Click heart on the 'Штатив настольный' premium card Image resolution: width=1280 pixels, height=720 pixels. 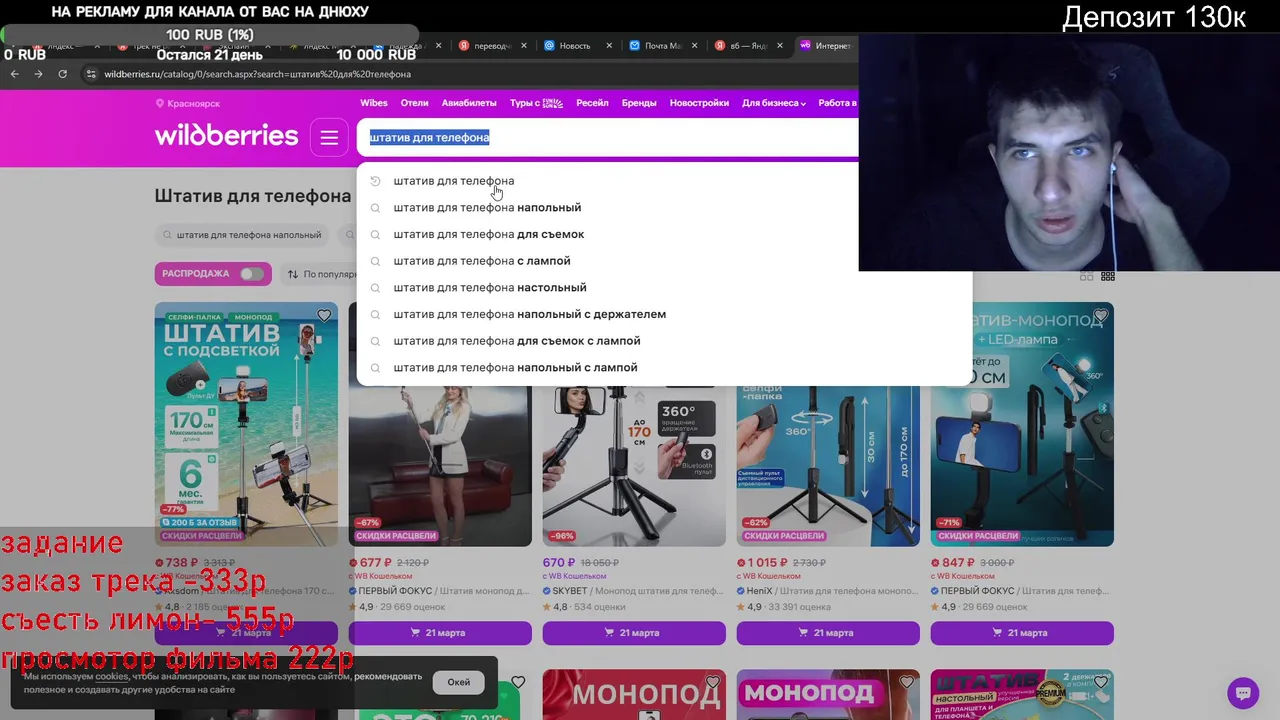point(1100,683)
